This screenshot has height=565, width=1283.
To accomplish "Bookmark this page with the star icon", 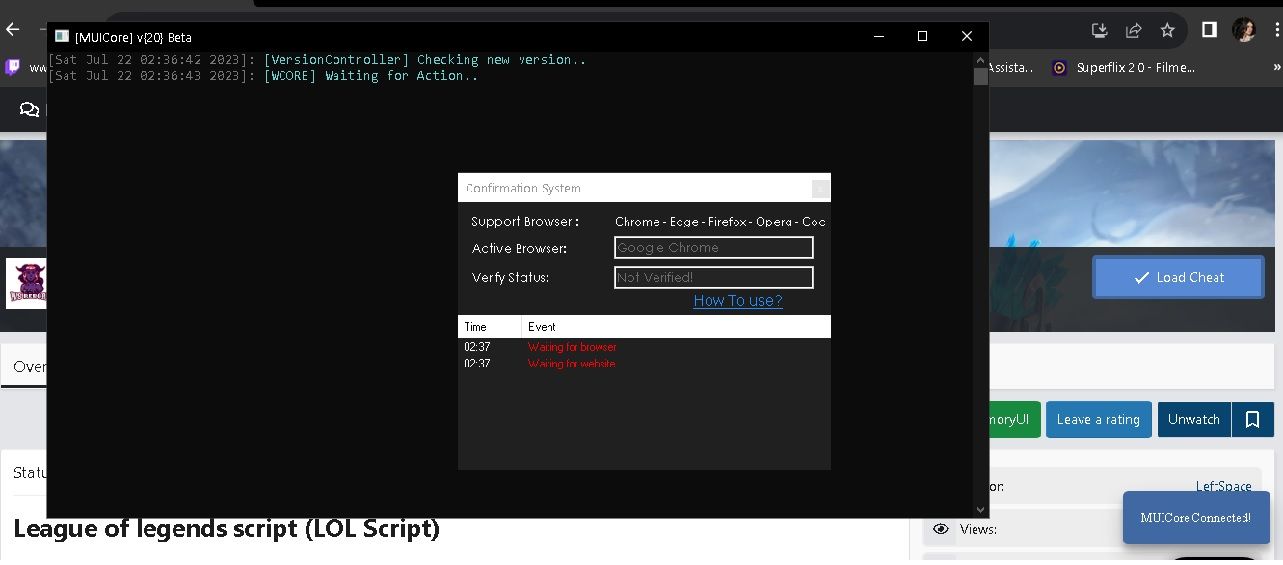I will pos(1167,30).
